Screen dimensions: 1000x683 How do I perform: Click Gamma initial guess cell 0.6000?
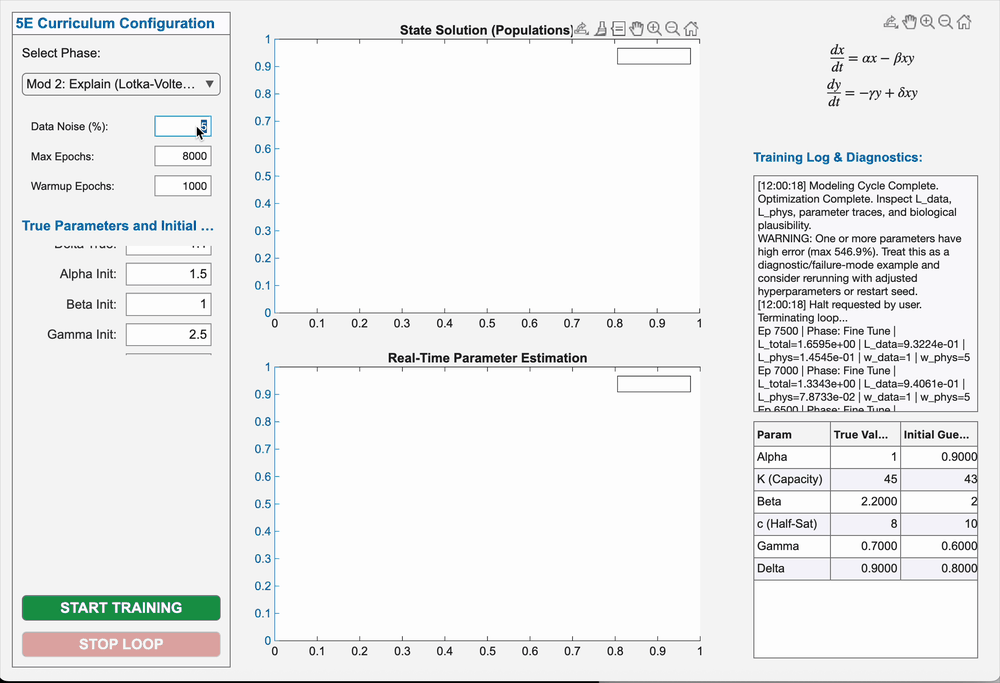point(939,546)
